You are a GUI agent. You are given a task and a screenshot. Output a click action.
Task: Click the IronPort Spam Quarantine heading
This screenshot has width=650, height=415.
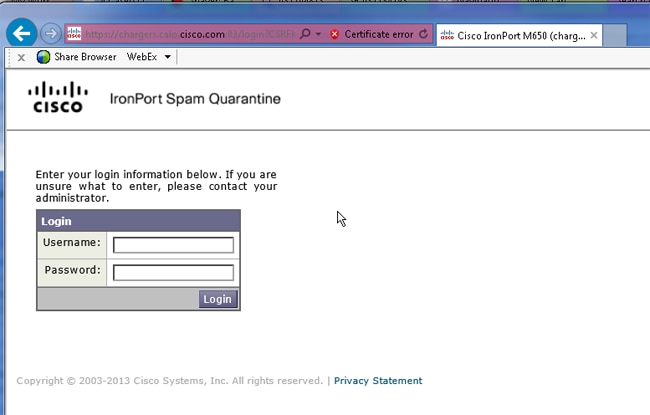pyautogui.click(x=195, y=99)
